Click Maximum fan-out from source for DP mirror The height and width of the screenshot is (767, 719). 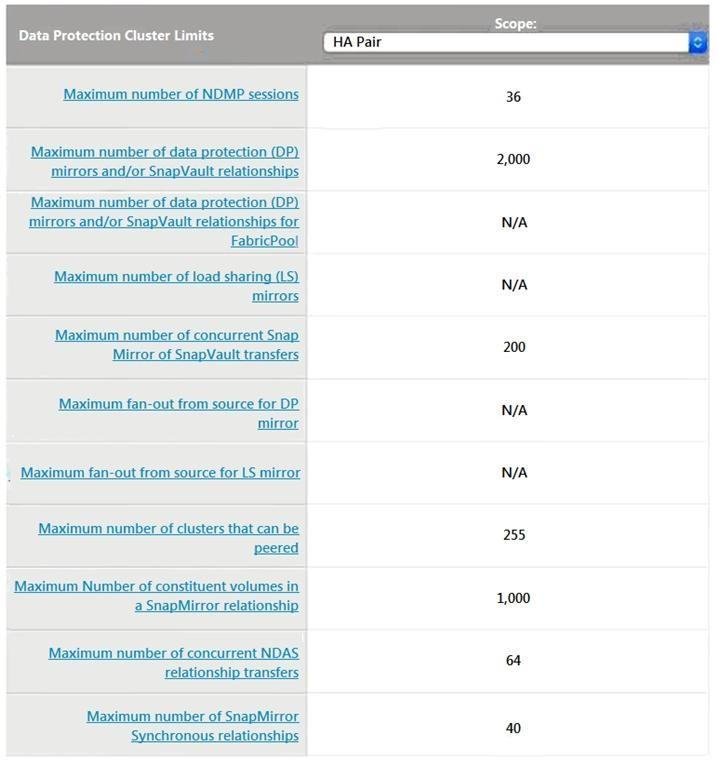179,413
